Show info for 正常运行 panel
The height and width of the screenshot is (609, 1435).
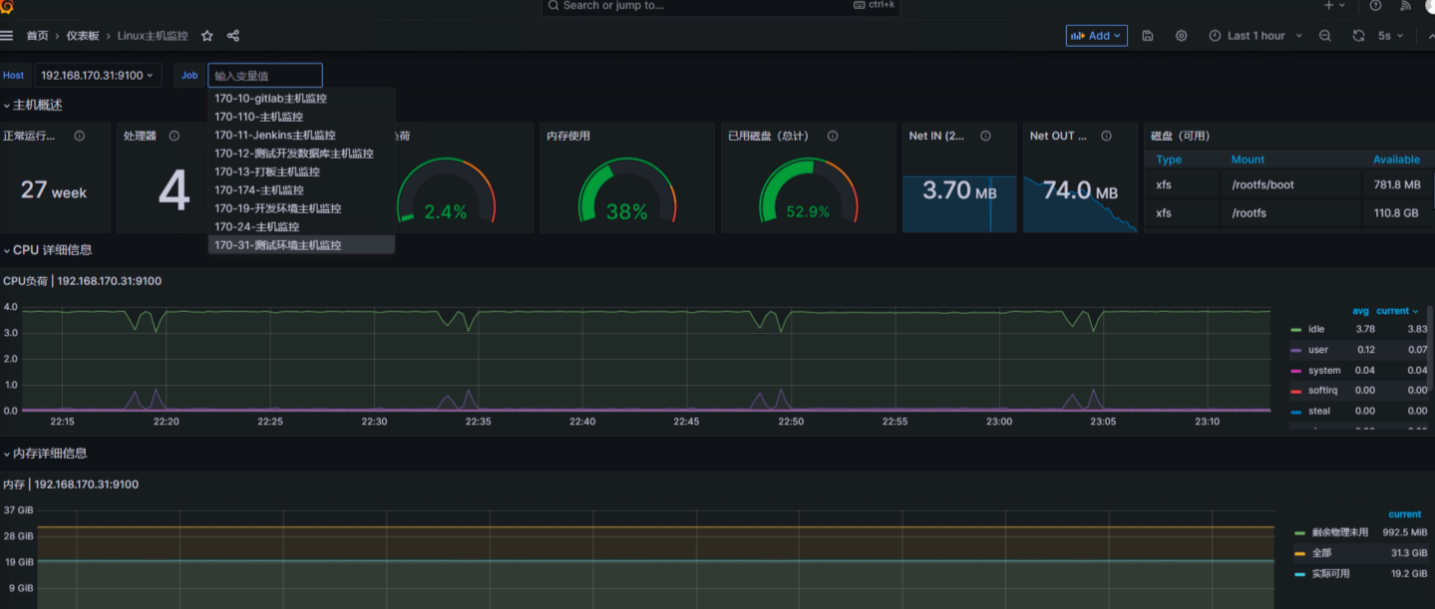point(79,136)
